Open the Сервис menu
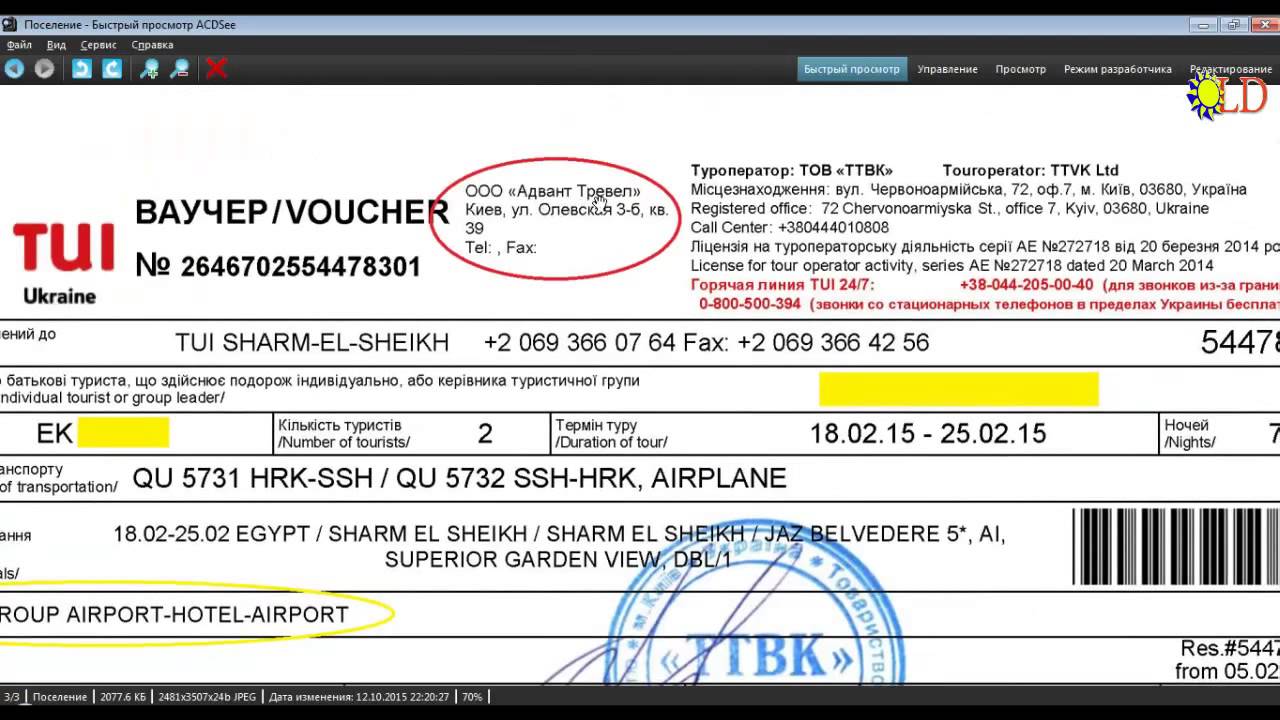Image resolution: width=1280 pixels, height=720 pixels. point(98,45)
